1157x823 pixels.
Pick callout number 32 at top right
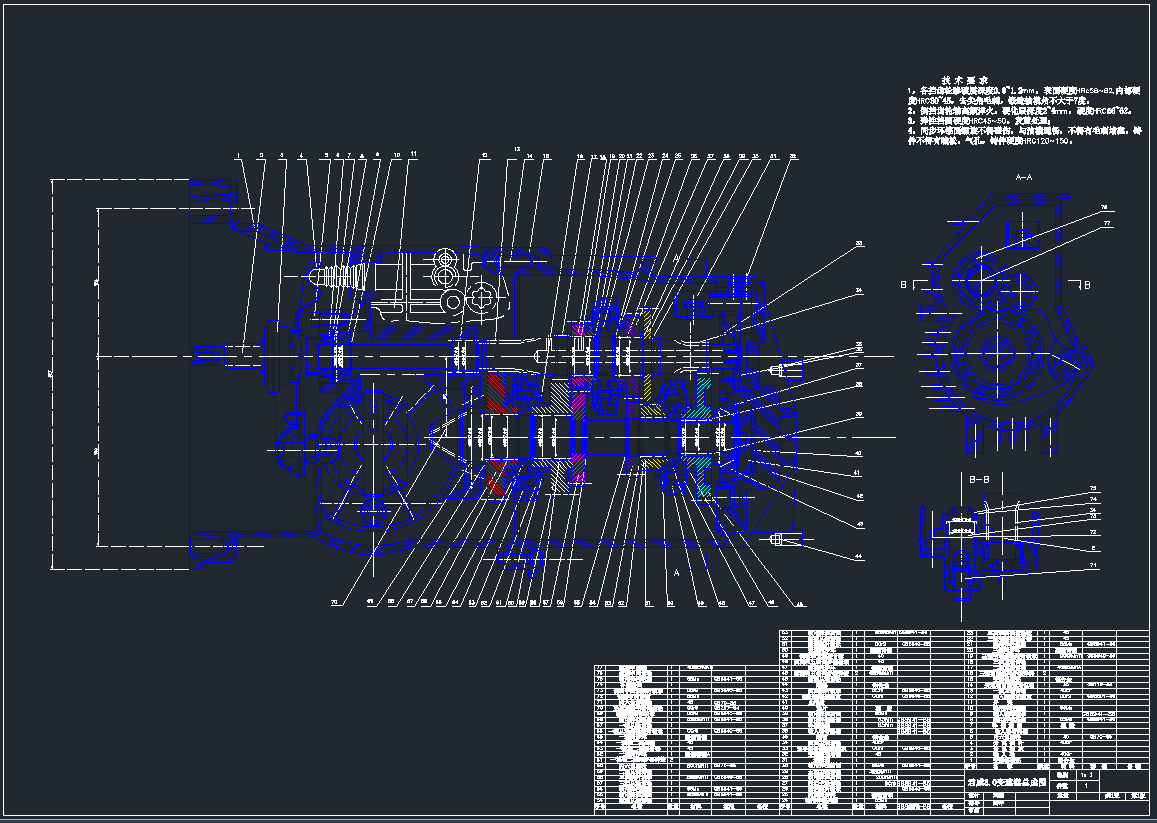(x=792, y=156)
